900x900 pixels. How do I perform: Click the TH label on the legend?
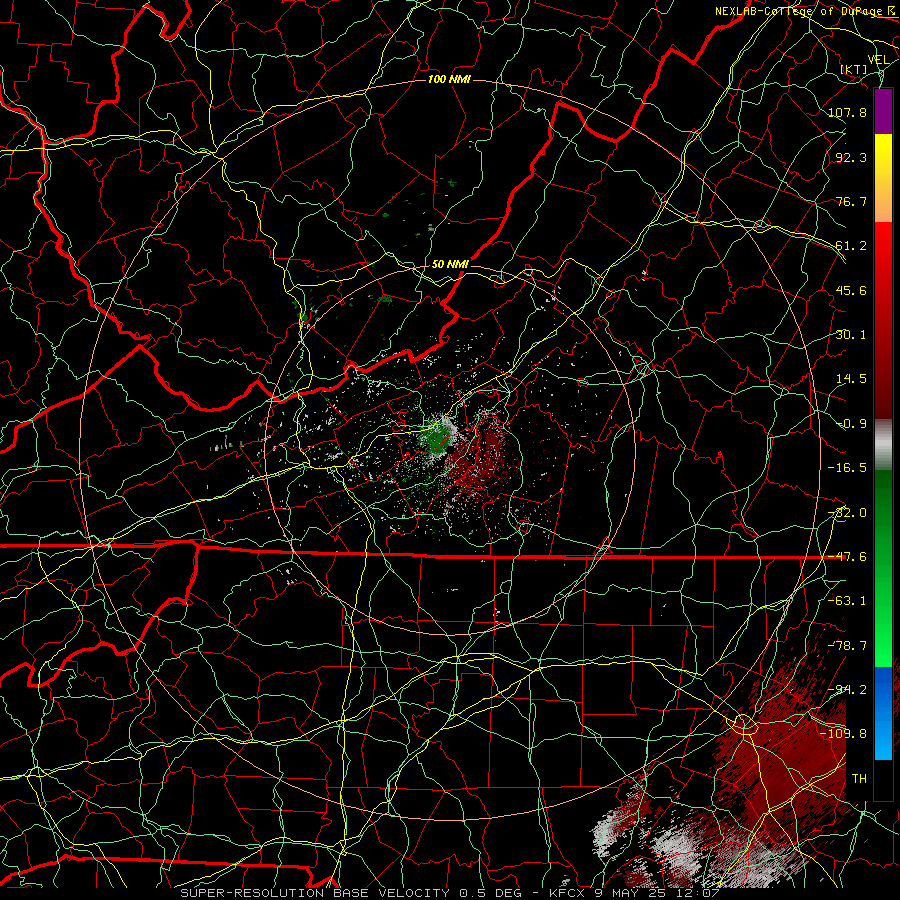click(x=859, y=779)
